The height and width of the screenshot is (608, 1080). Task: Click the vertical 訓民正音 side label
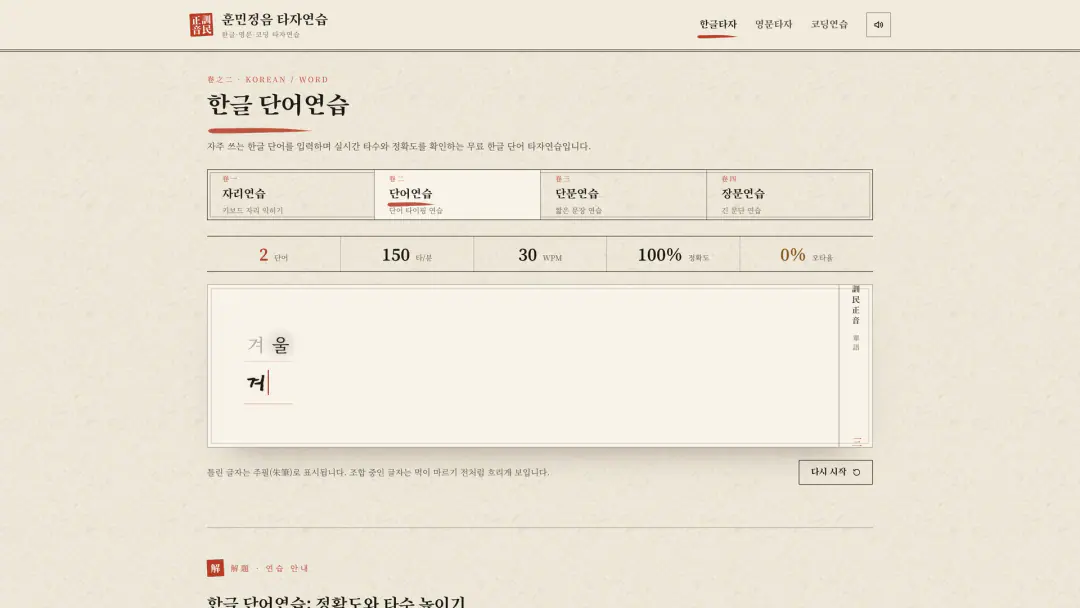[x=856, y=304]
